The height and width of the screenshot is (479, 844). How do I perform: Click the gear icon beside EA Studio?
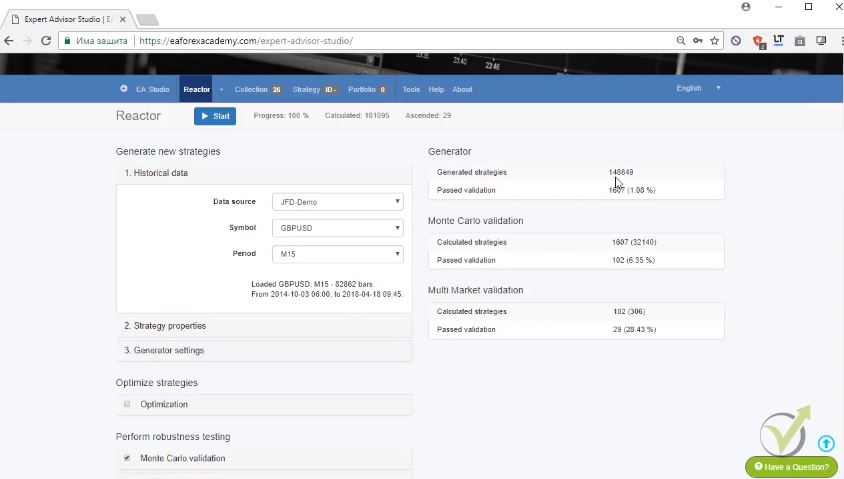click(x=124, y=89)
